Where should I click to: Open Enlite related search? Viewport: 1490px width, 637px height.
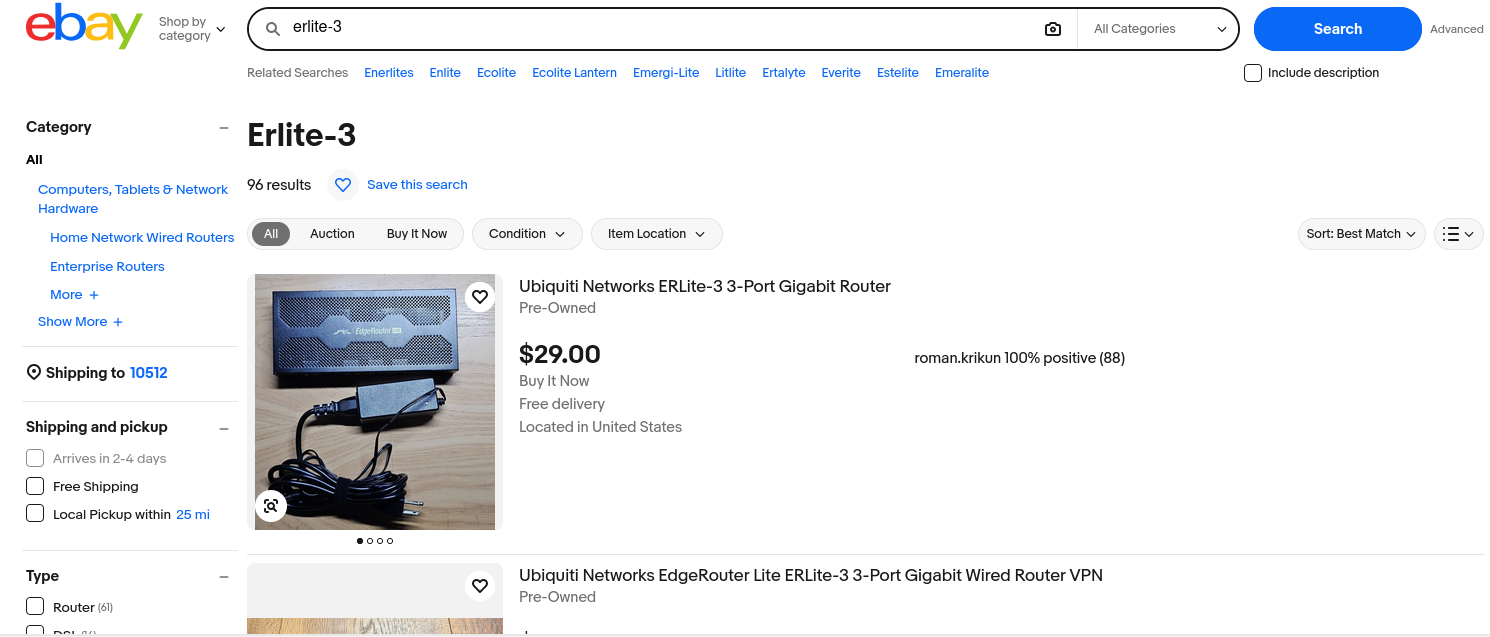click(445, 73)
